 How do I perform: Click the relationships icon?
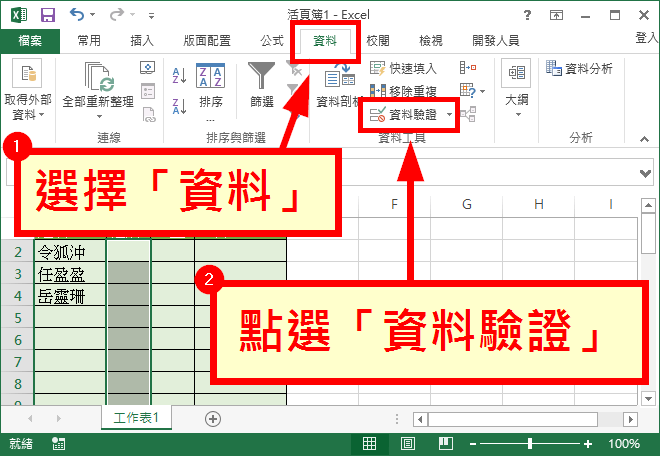(x=468, y=114)
